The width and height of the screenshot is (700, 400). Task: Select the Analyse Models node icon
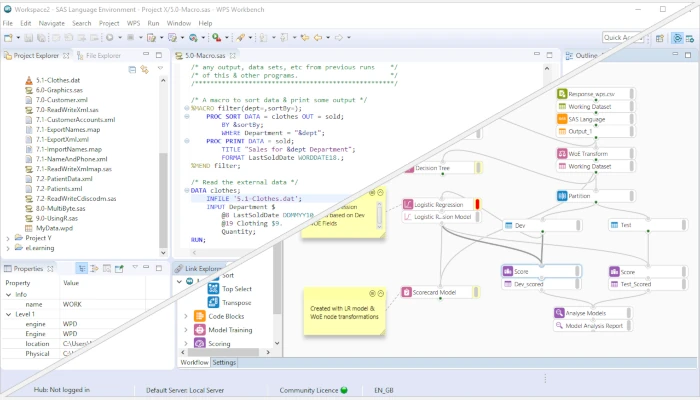[x=559, y=313]
